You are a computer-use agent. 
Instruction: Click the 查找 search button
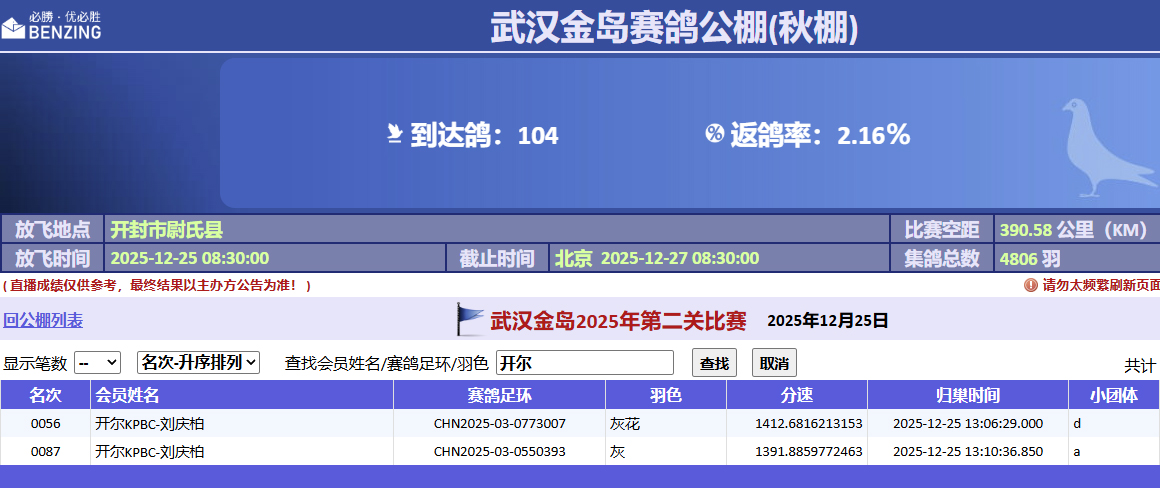(x=714, y=363)
